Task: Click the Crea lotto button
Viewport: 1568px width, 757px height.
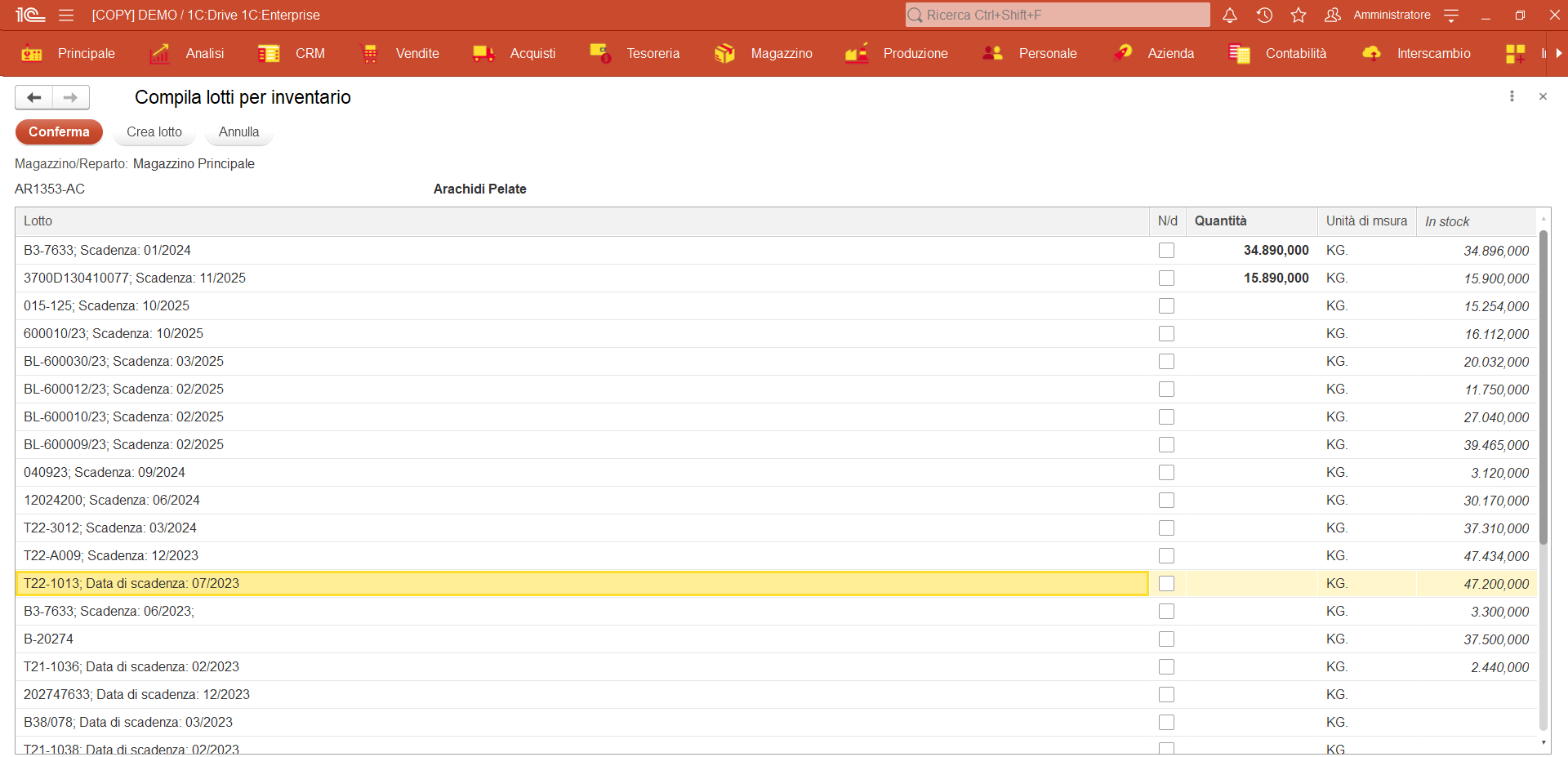Action: click(x=154, y=131)
